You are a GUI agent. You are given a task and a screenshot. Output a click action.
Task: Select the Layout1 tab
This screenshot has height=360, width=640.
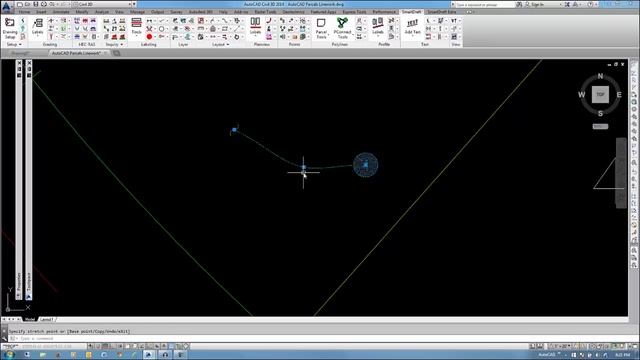point(47,319)
